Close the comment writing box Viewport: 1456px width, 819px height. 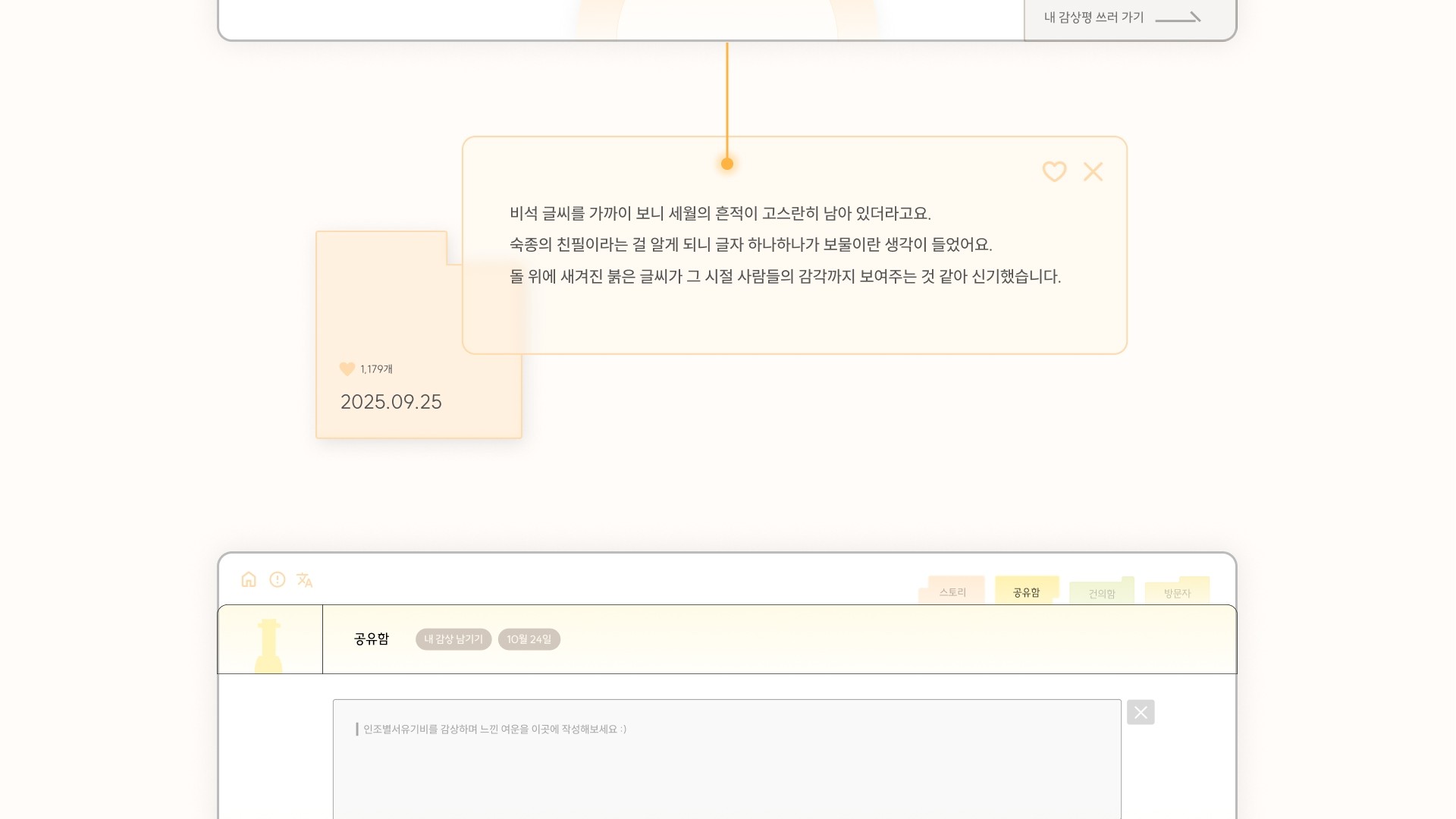pyautogui.click(x=1141, y=712)
